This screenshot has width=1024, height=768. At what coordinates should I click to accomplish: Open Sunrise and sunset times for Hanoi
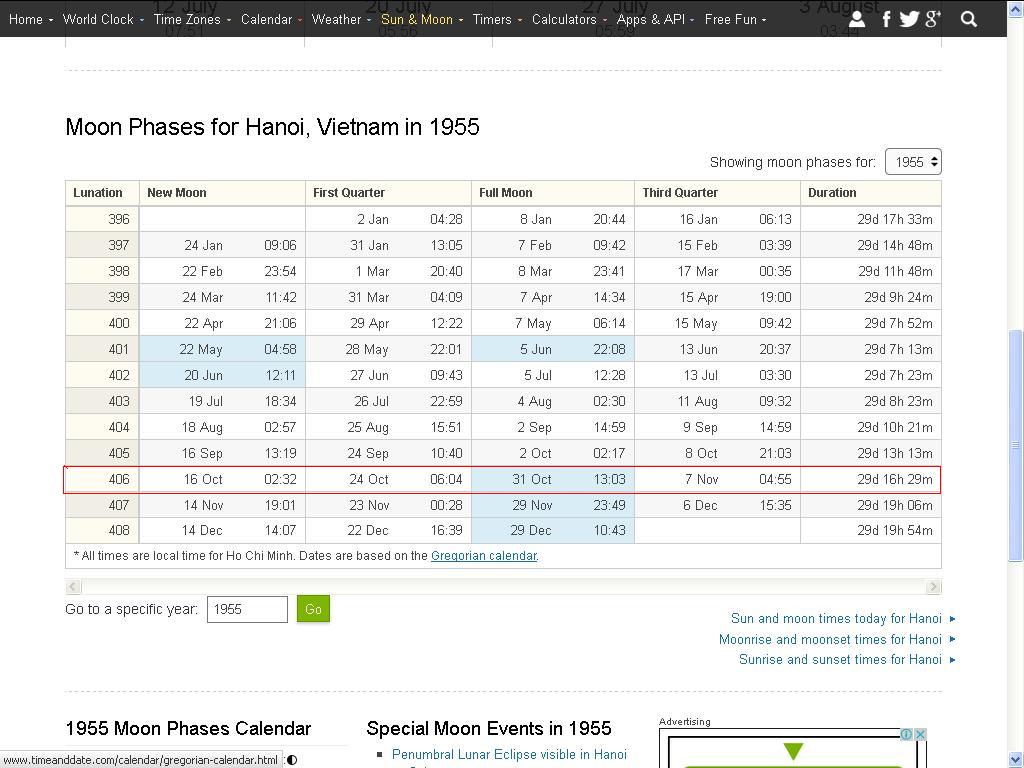(840, 659)
